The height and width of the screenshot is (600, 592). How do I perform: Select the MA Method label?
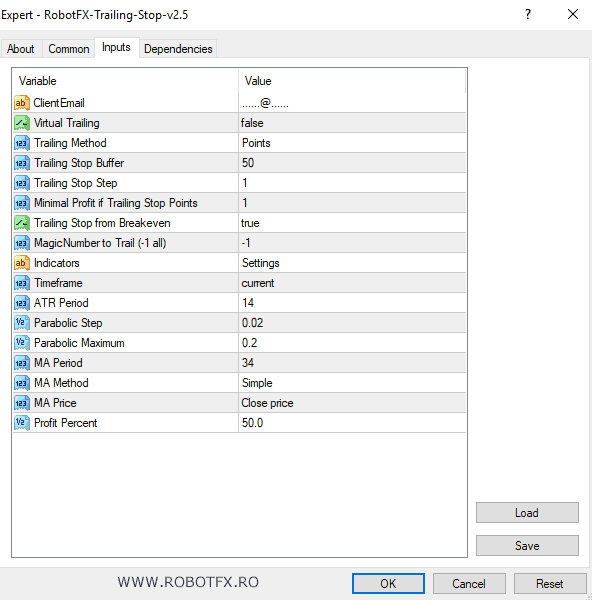tap(61, 383)
